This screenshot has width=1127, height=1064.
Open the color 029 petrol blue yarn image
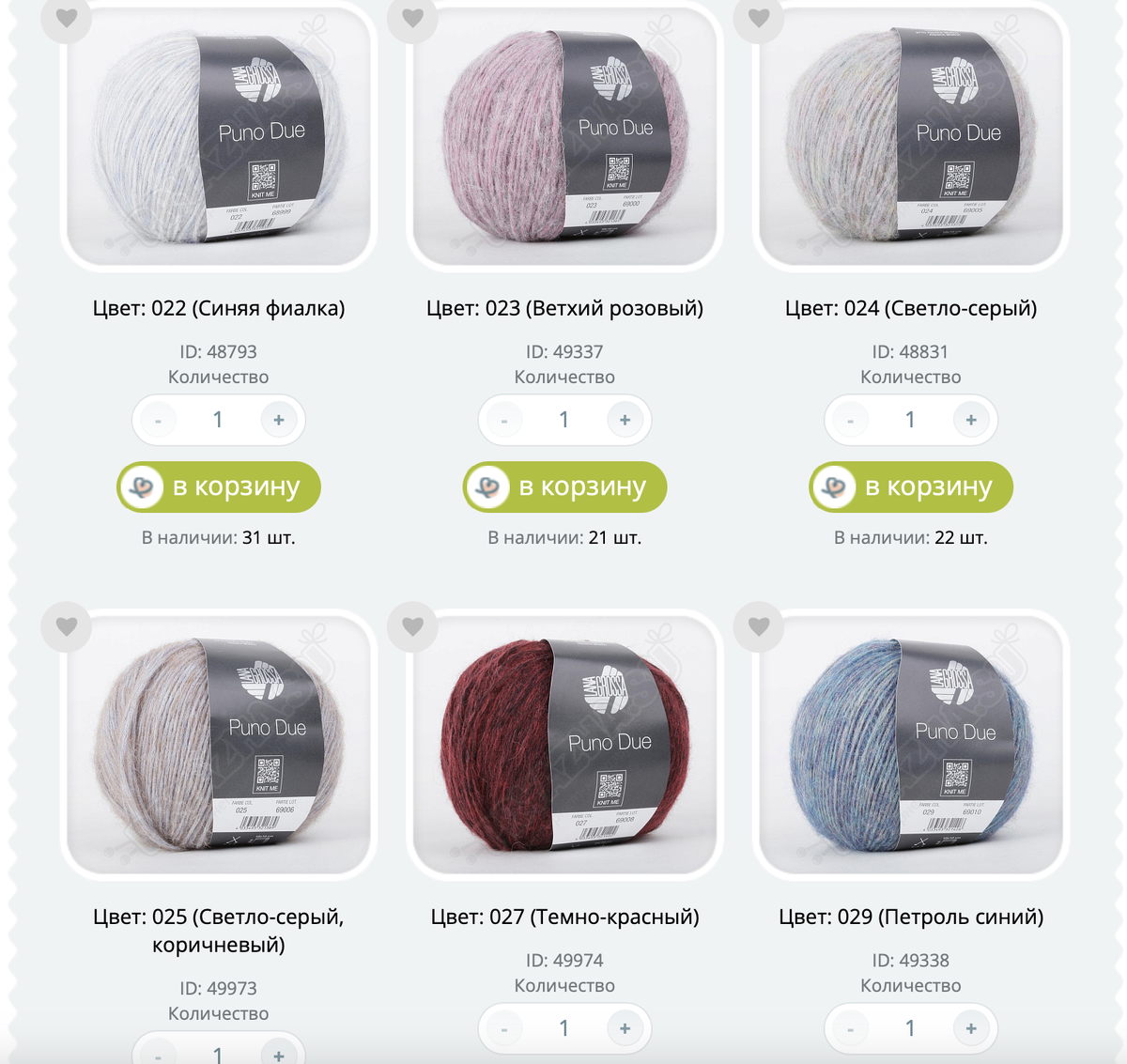click(911, 744)
